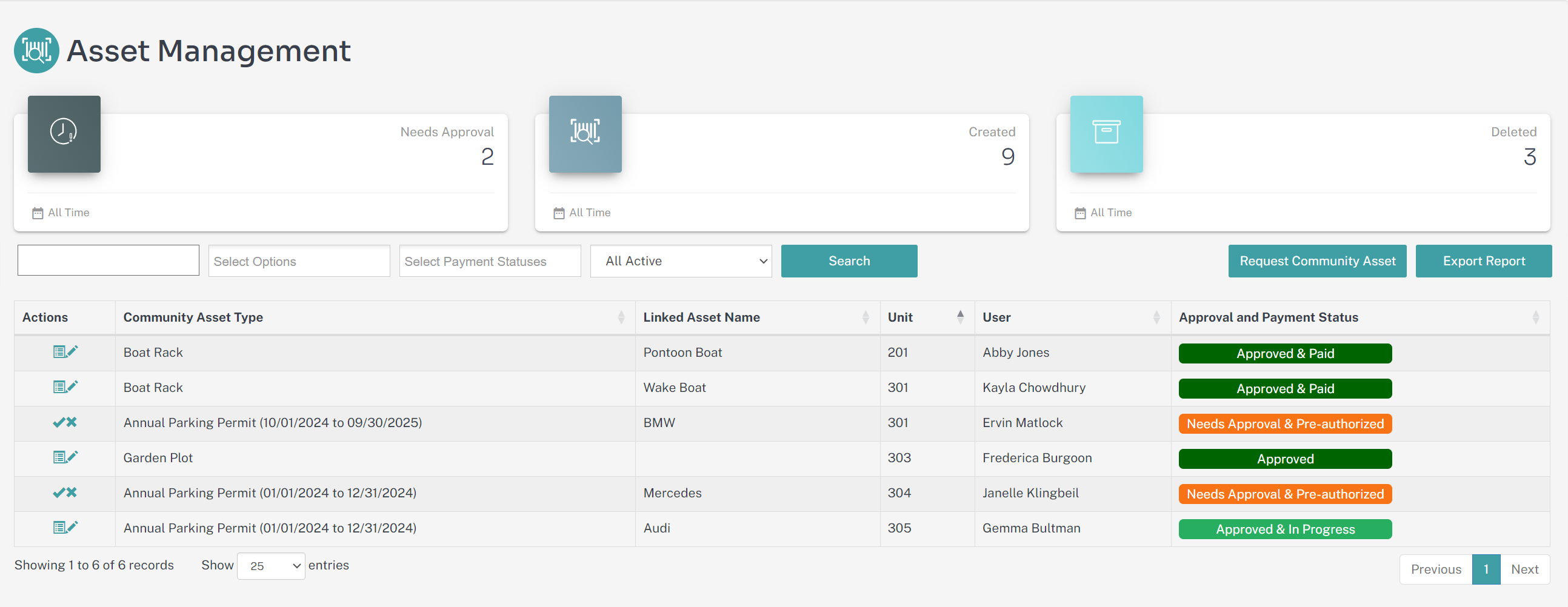Screen dimensions: 1568x607
Task: Click the Search button
Action: point(849,261)
